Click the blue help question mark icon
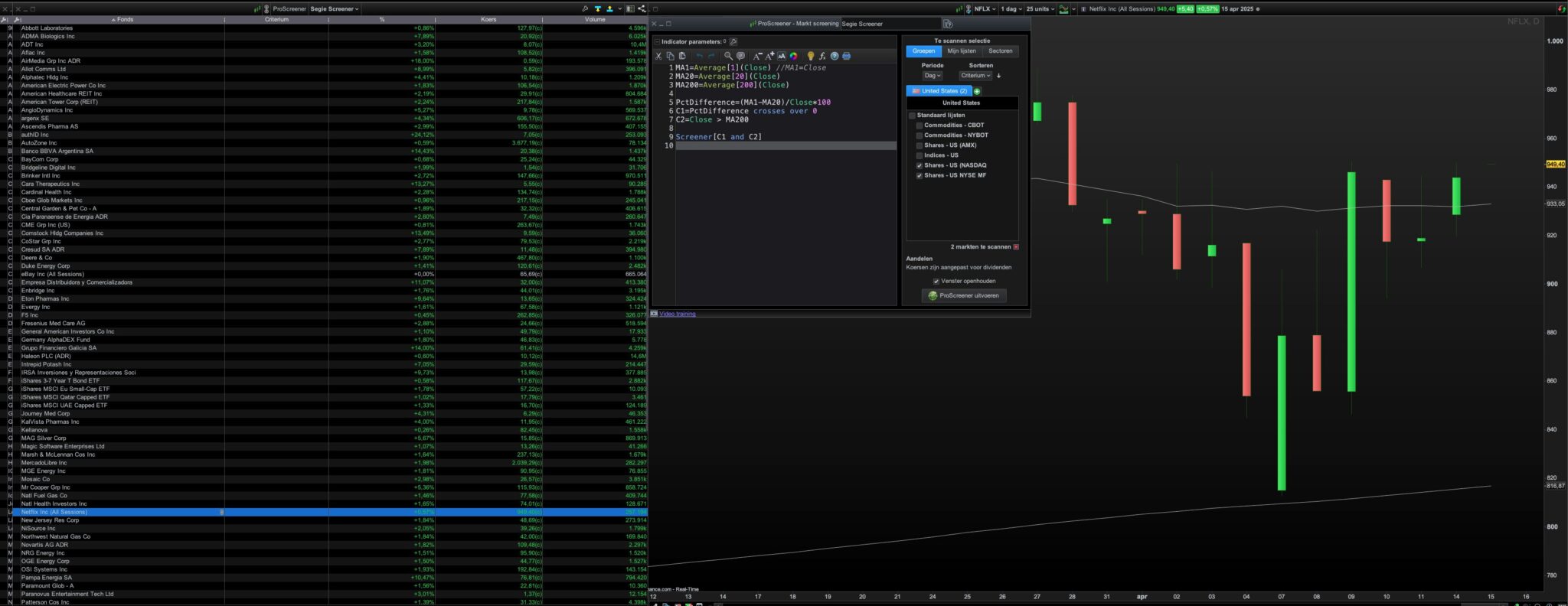 [835, 56]
